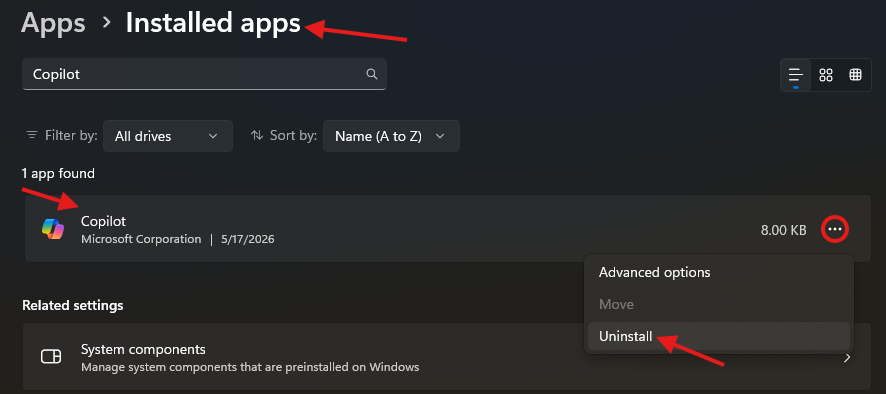The width and height of the screenshot is (886, 394).
Task: Go back to Apps breadcrumb
Action: click(53, 23)
